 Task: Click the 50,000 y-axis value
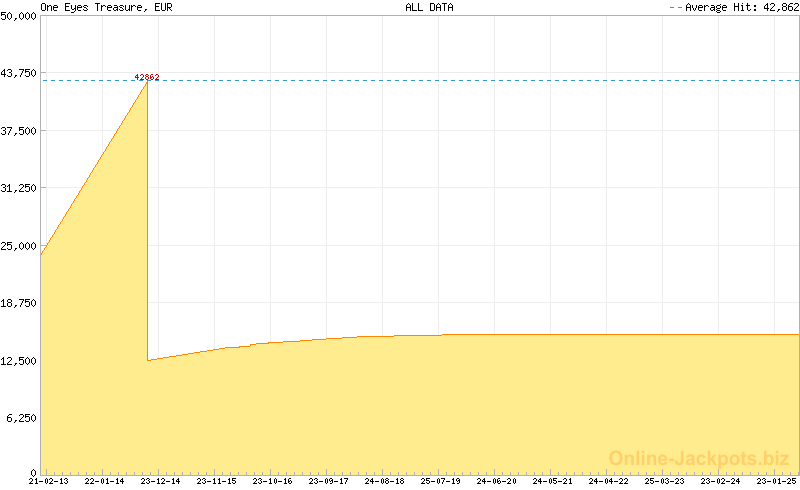pyautogui.click(x=19, y=16)
